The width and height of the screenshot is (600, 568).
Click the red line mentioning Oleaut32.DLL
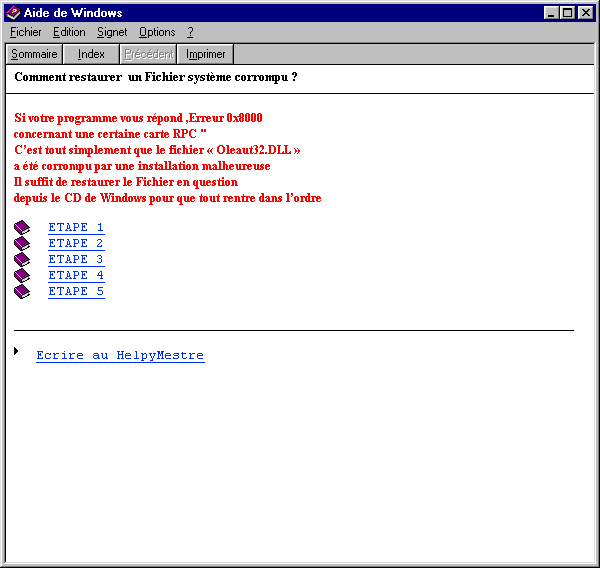point(157,150)
